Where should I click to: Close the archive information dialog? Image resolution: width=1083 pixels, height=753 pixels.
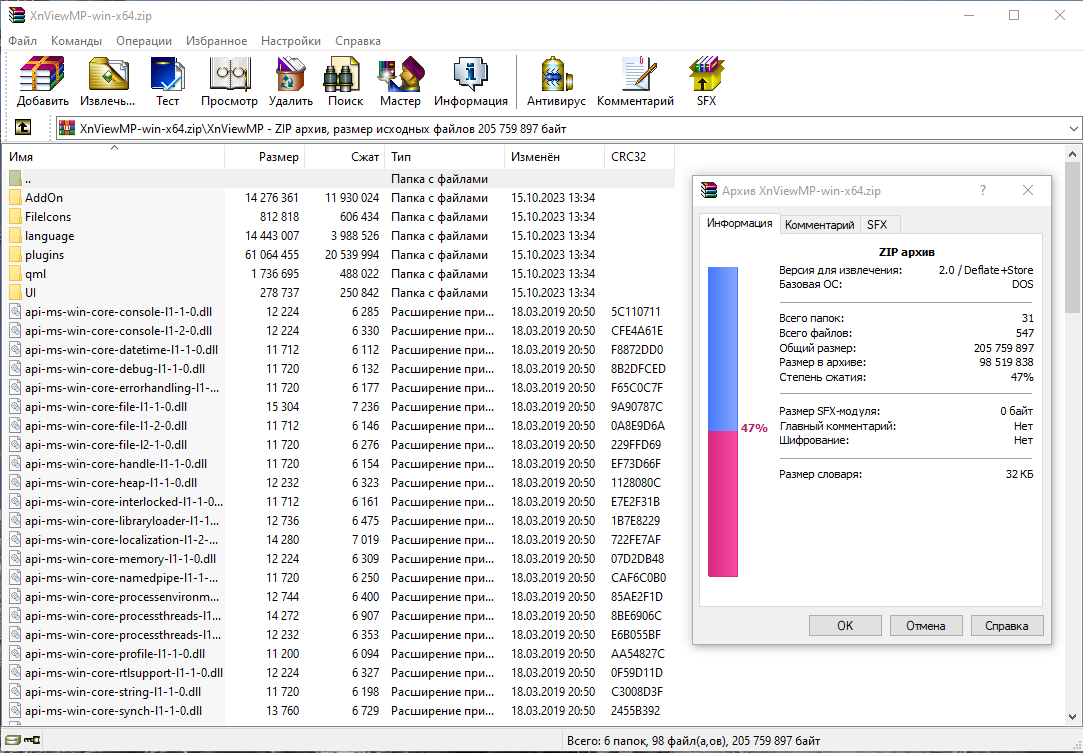point(1028,191)
